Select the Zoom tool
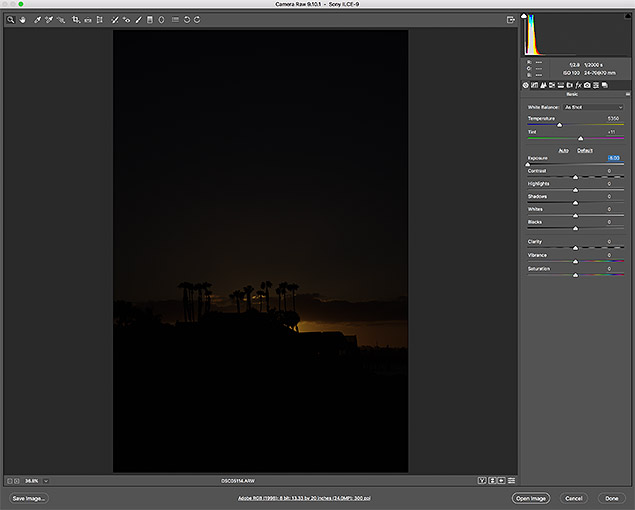The image size is (635, 510). point(9,19)
